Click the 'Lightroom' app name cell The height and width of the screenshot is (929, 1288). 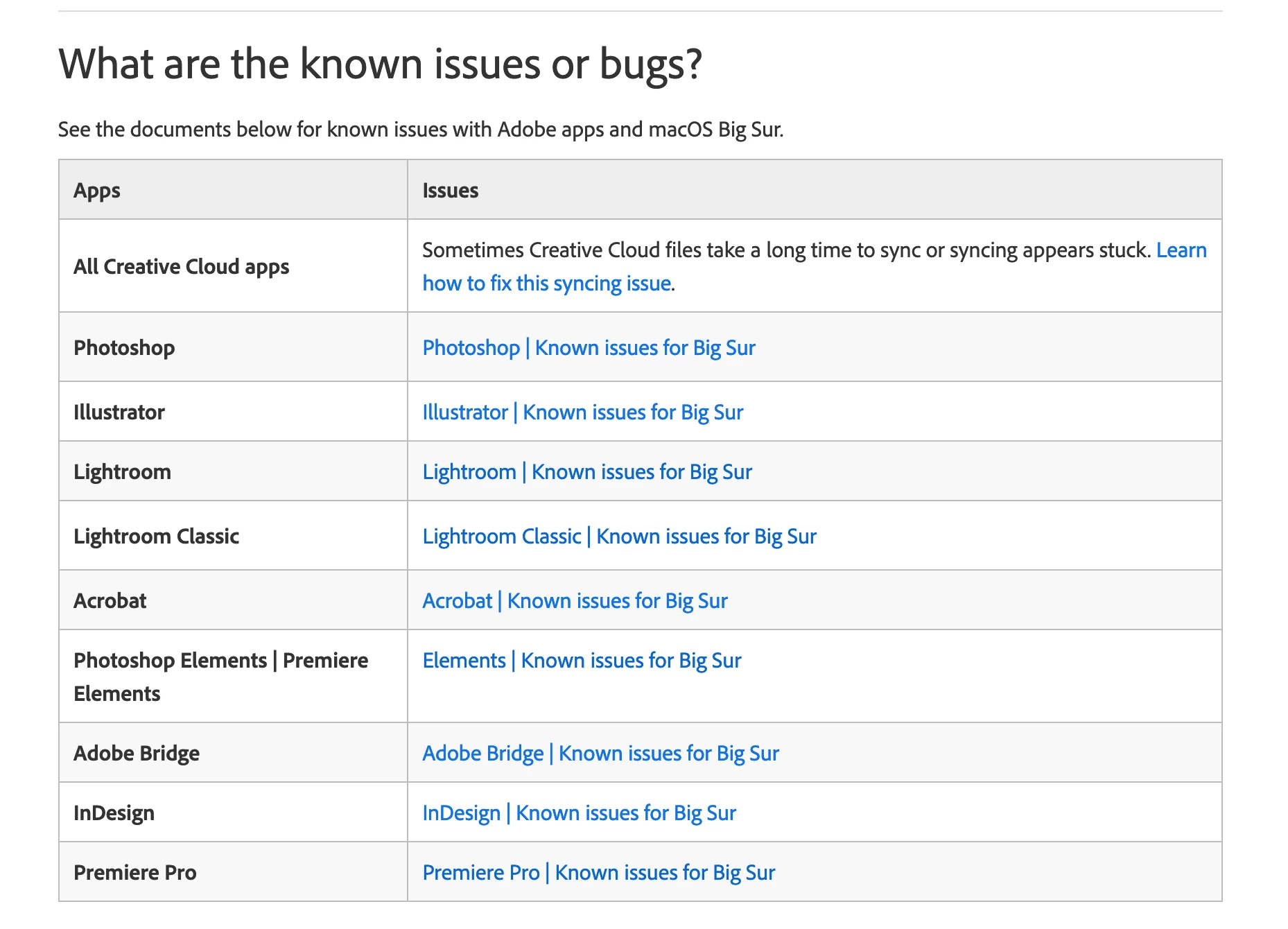233,471
